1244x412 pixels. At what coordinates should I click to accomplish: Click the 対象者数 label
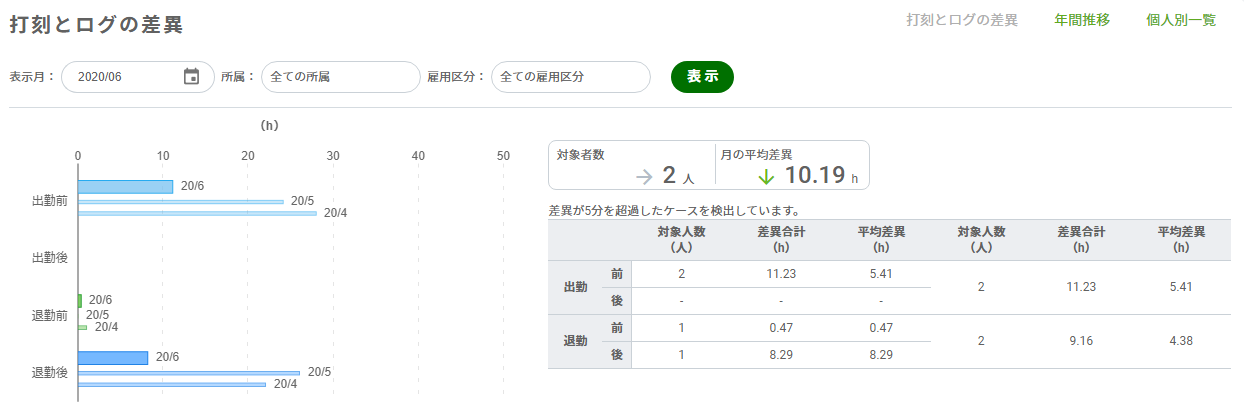(x=580, y=154)
